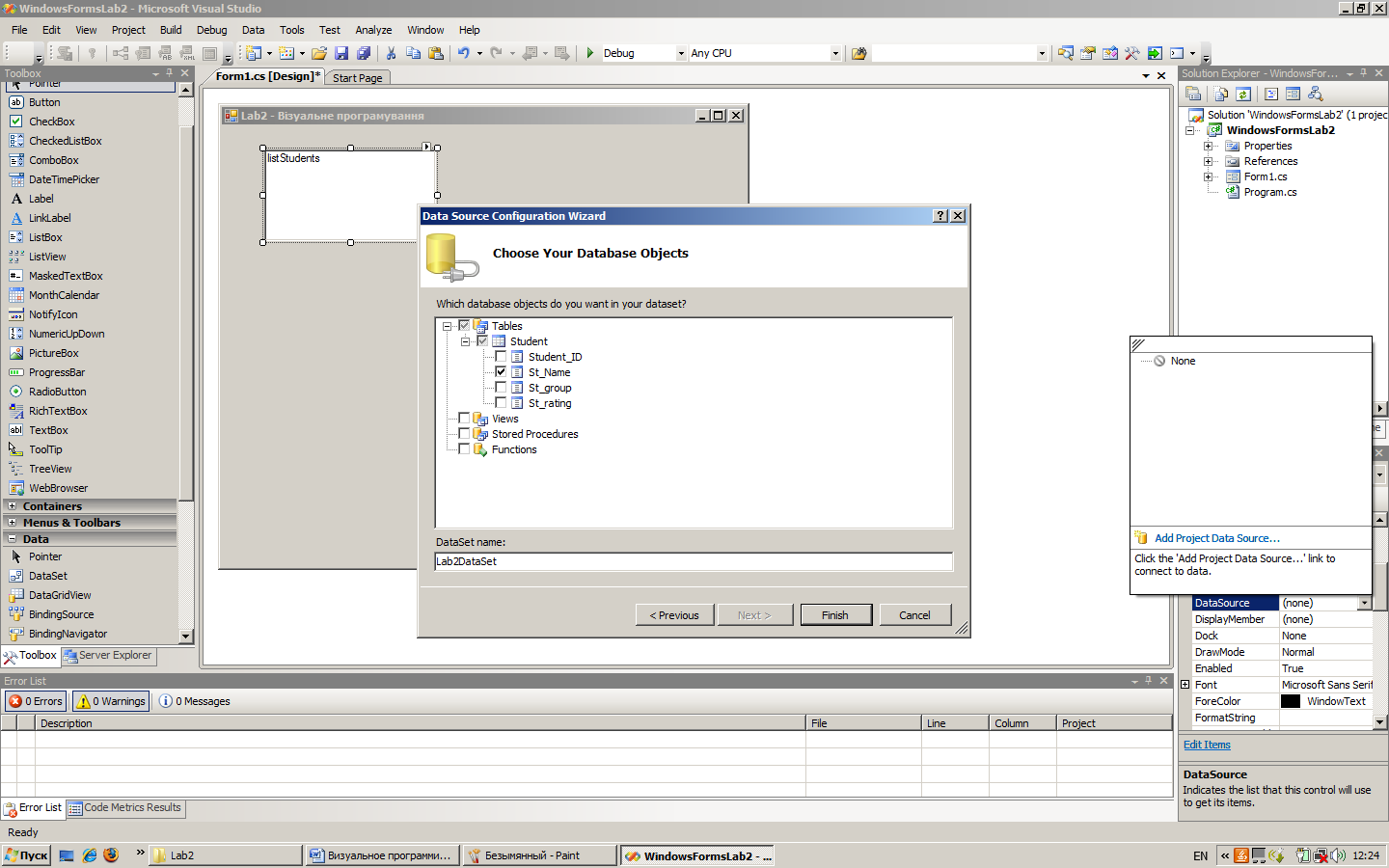Click the Previous button in wizard
This screenshot has width=1389, height=868.
[675, 615]
